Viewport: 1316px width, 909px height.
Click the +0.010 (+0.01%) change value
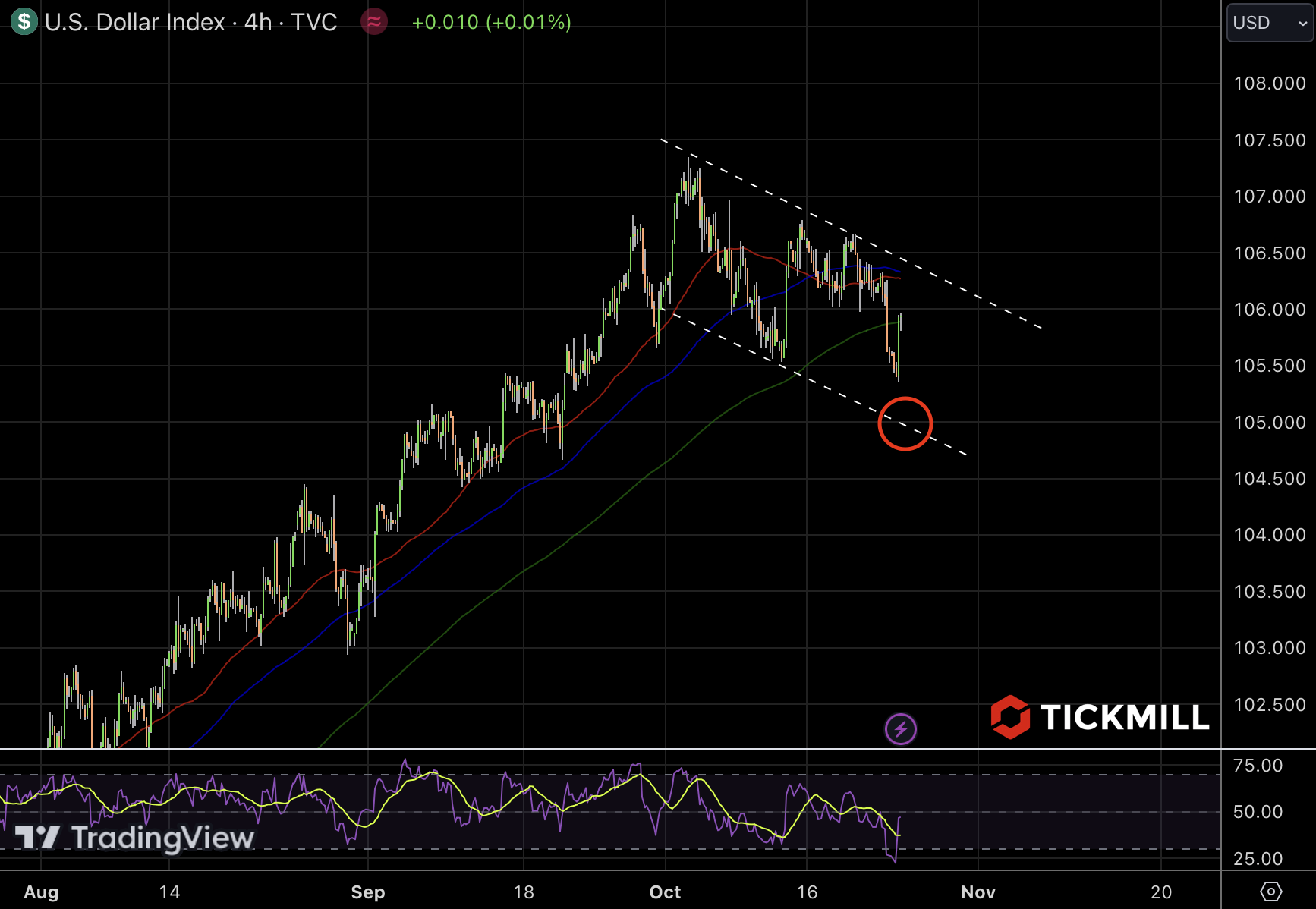492,22
